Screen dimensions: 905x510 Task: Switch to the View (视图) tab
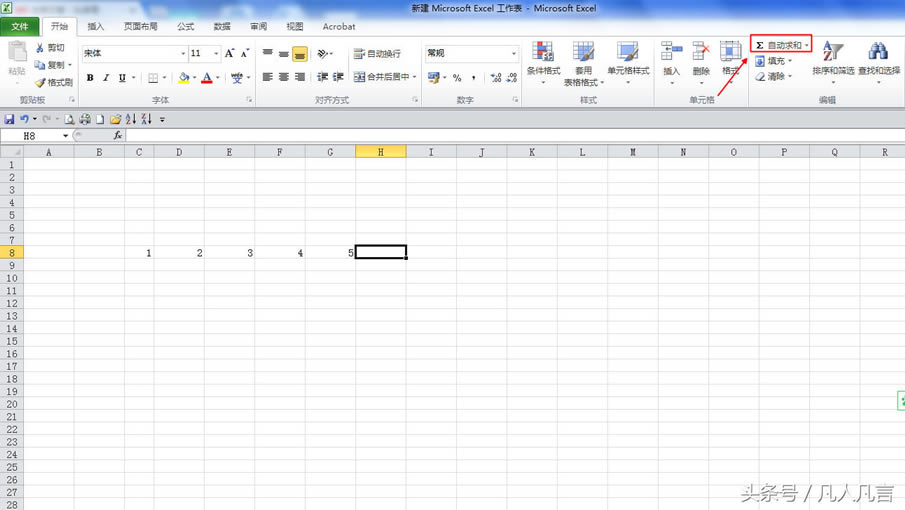click(294, 27)
